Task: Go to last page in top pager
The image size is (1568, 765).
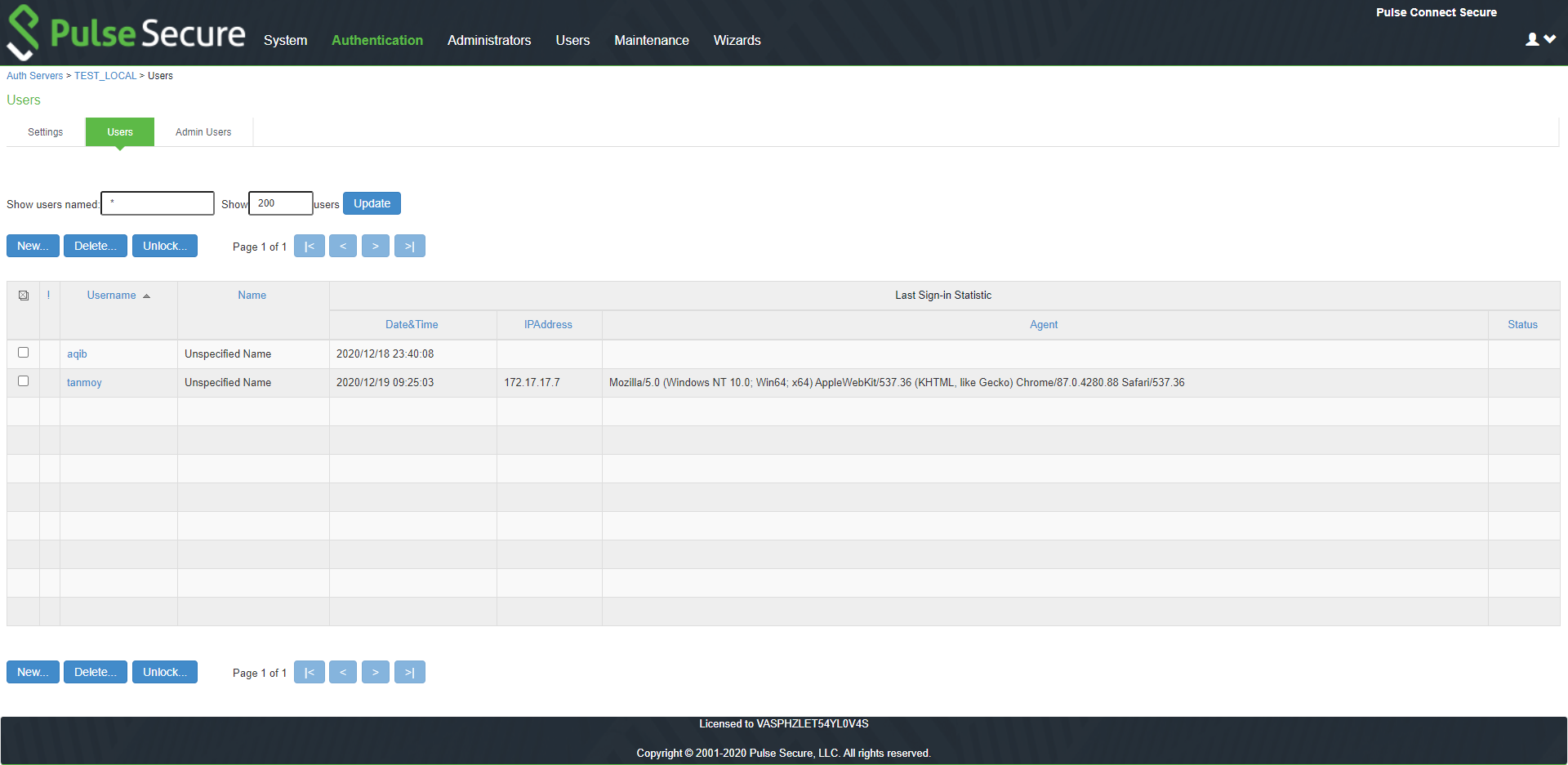Action: 410,246
